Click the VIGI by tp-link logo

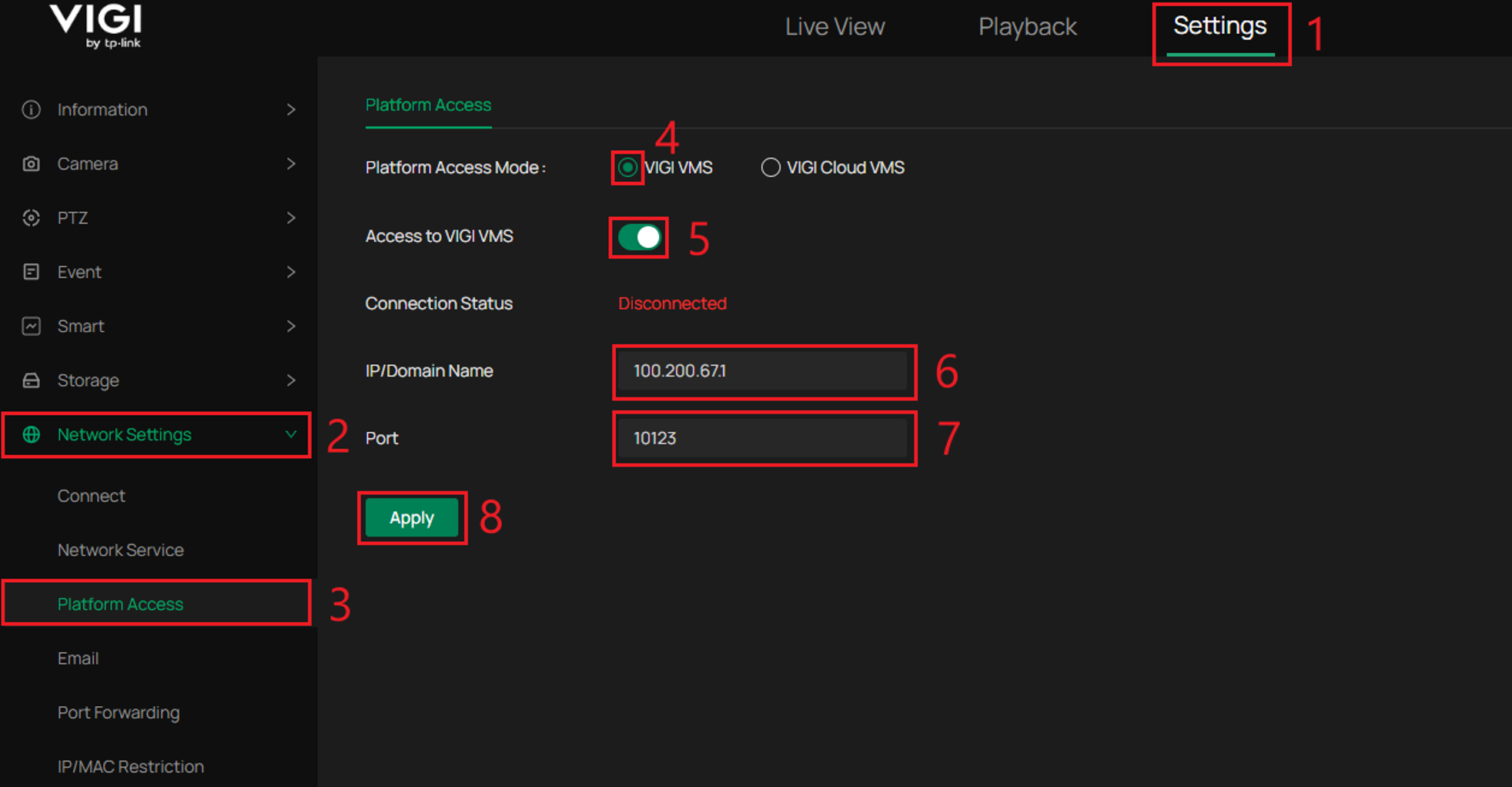tap(96, 26)
